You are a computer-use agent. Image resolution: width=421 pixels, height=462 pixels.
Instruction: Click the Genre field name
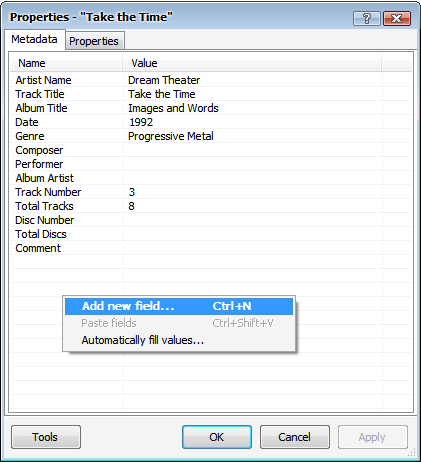click(30, 136)
